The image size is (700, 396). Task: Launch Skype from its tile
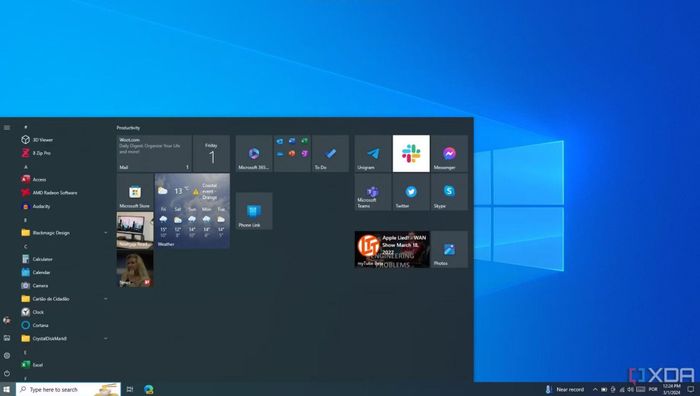click(450, 192)
